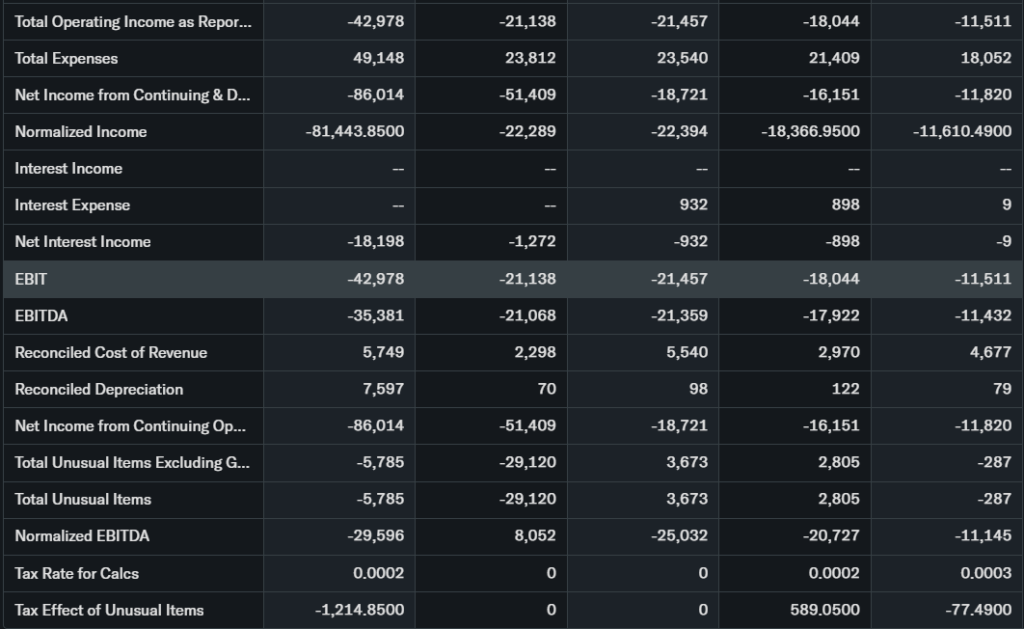
Task: Click the "Total Expenses" row label
Action: (x=66, y=58)
